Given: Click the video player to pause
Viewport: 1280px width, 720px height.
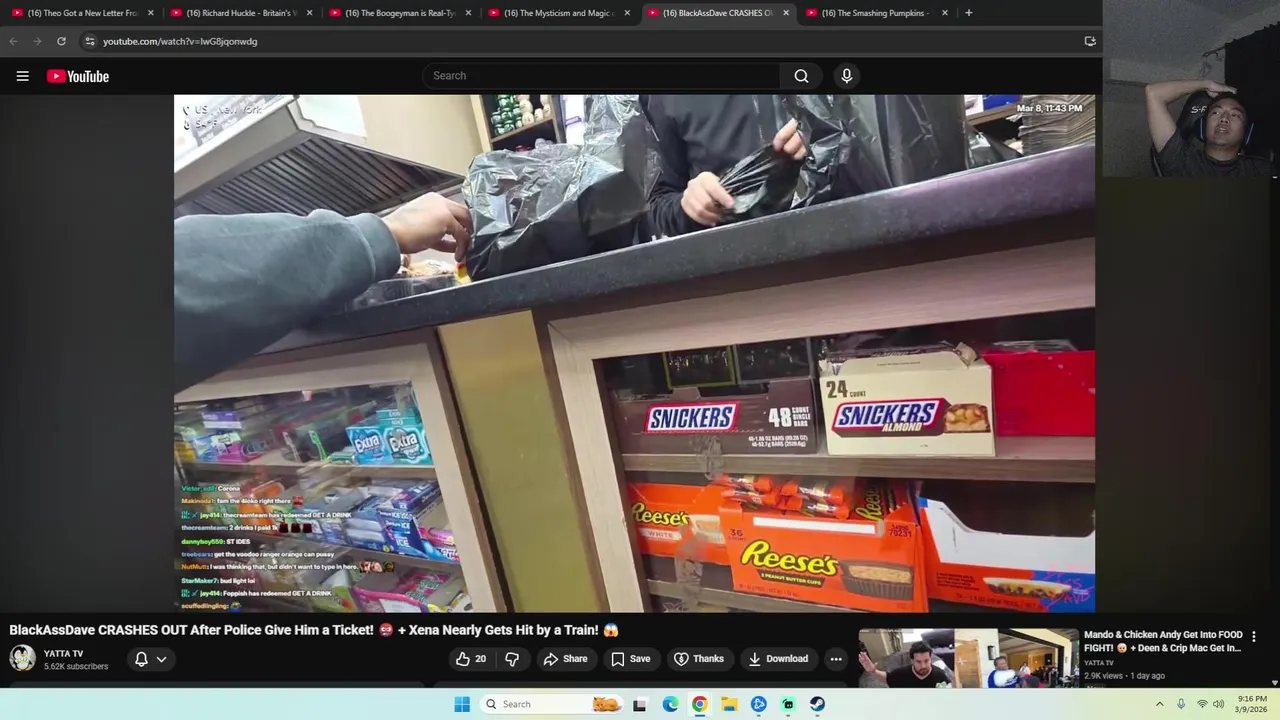Looking at the screenshot, I should pos(634,353).
